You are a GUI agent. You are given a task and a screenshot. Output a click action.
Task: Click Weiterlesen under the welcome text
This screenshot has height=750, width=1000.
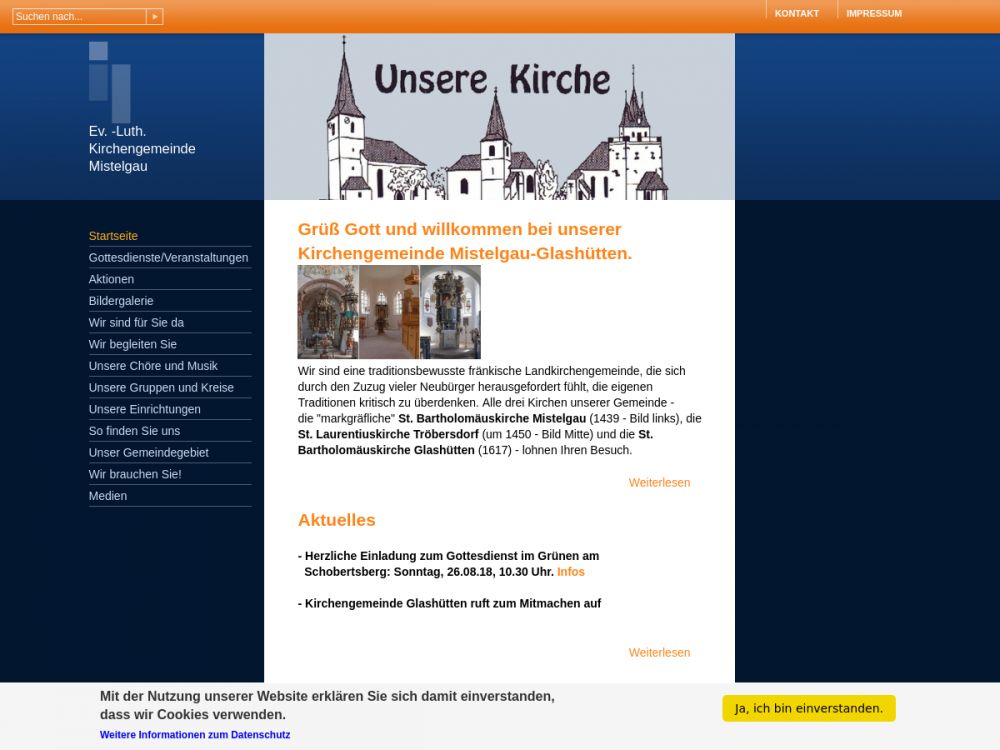pos(659,483)
